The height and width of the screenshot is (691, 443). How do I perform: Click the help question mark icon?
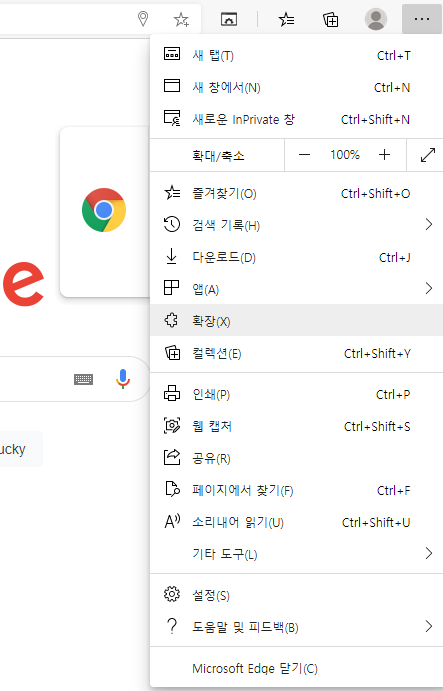tap(172, 626)
